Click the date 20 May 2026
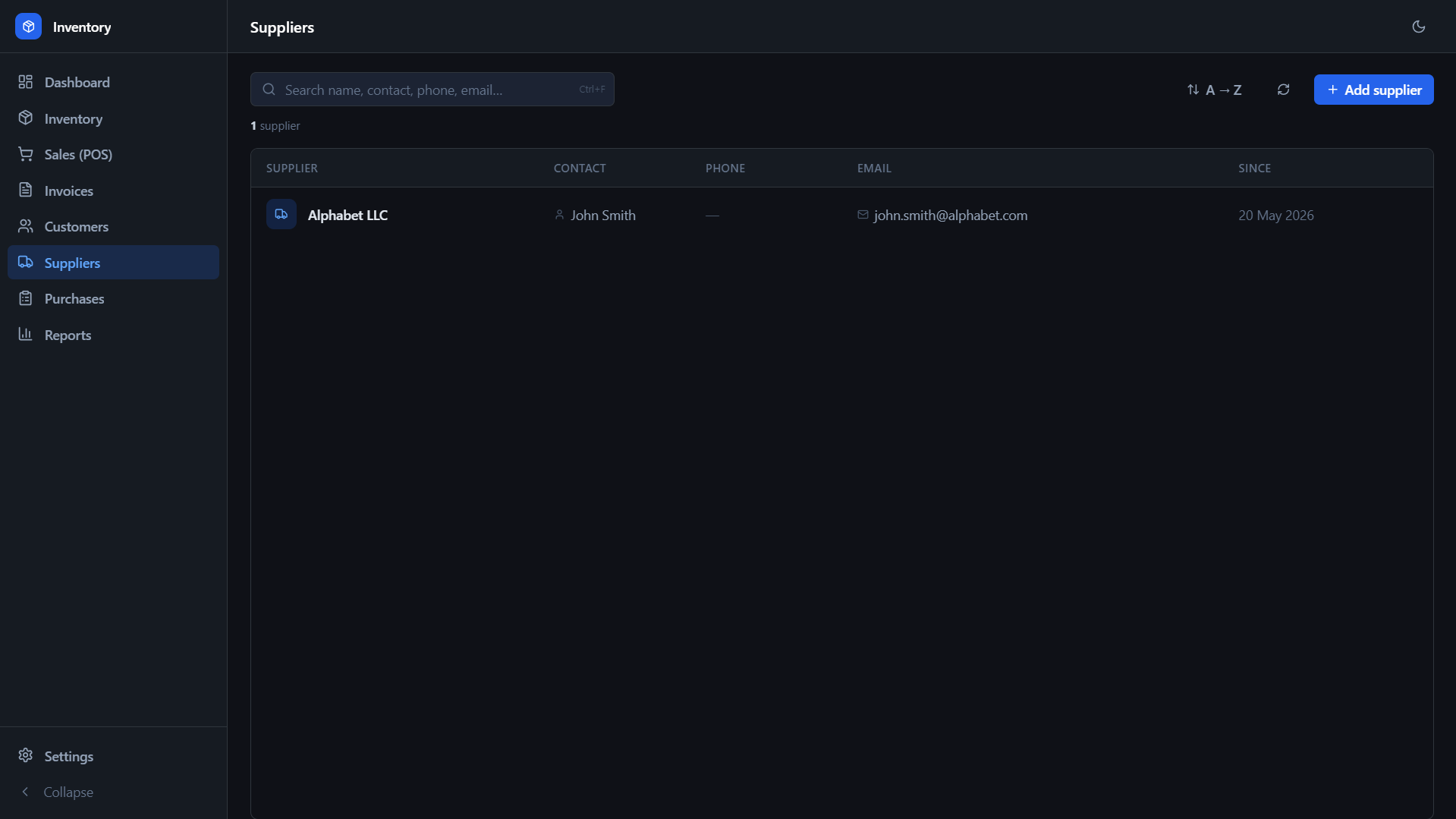This screenshot has height=819, width=1456. click(1275, 215)
